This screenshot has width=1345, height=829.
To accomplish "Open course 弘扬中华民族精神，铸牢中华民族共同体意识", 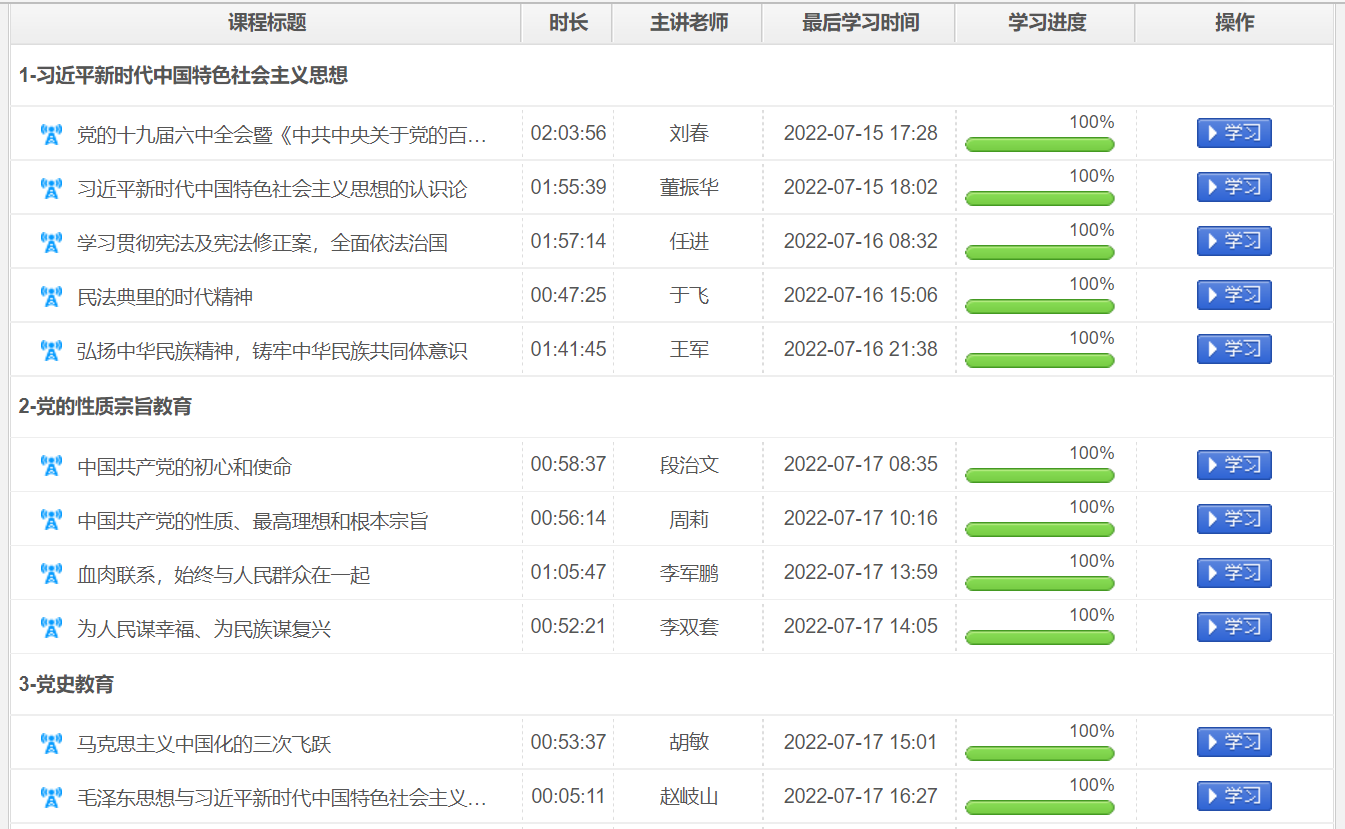I will click(x=272, y=351).
